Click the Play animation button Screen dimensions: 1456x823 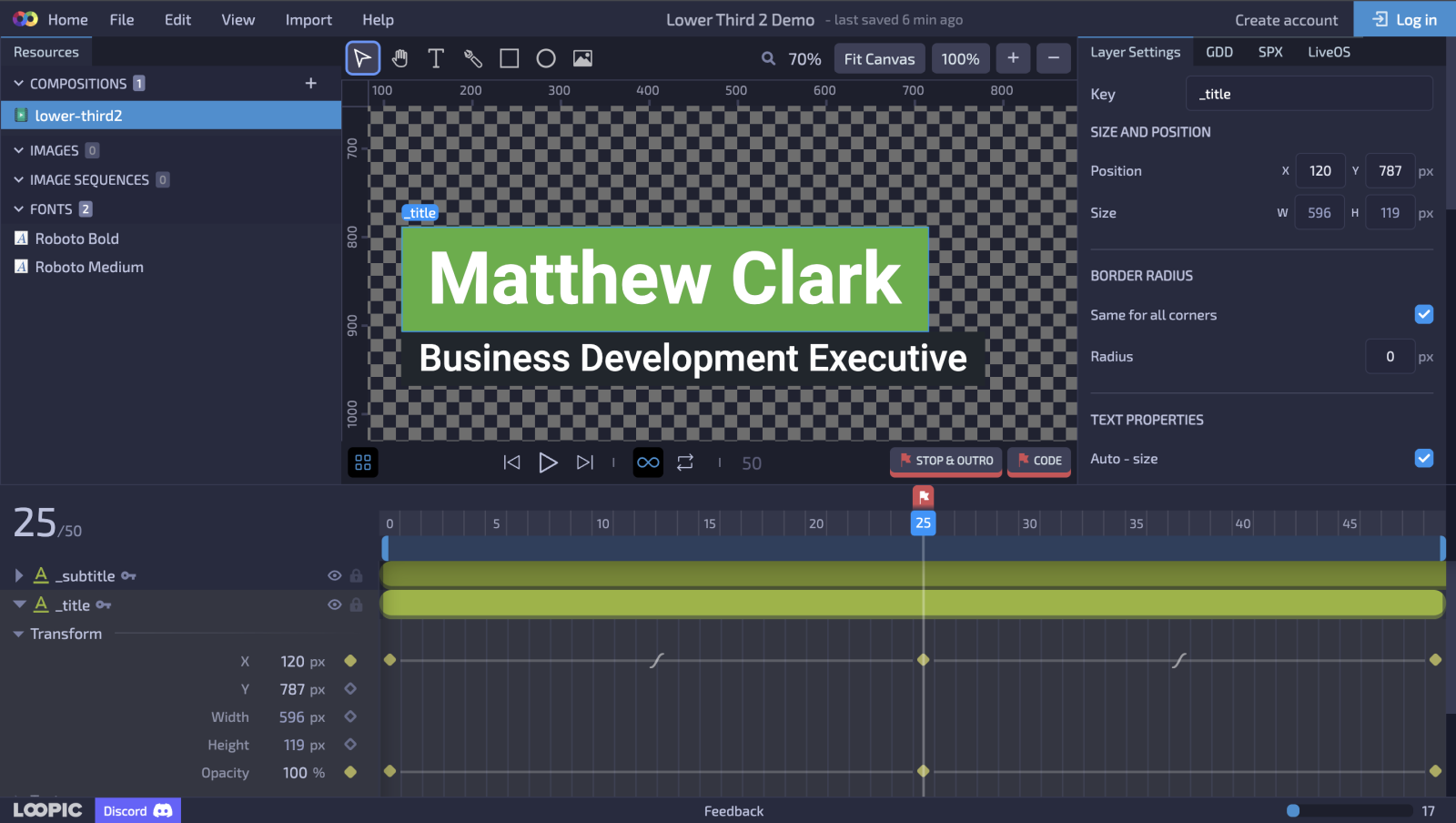tap(548, 462)
